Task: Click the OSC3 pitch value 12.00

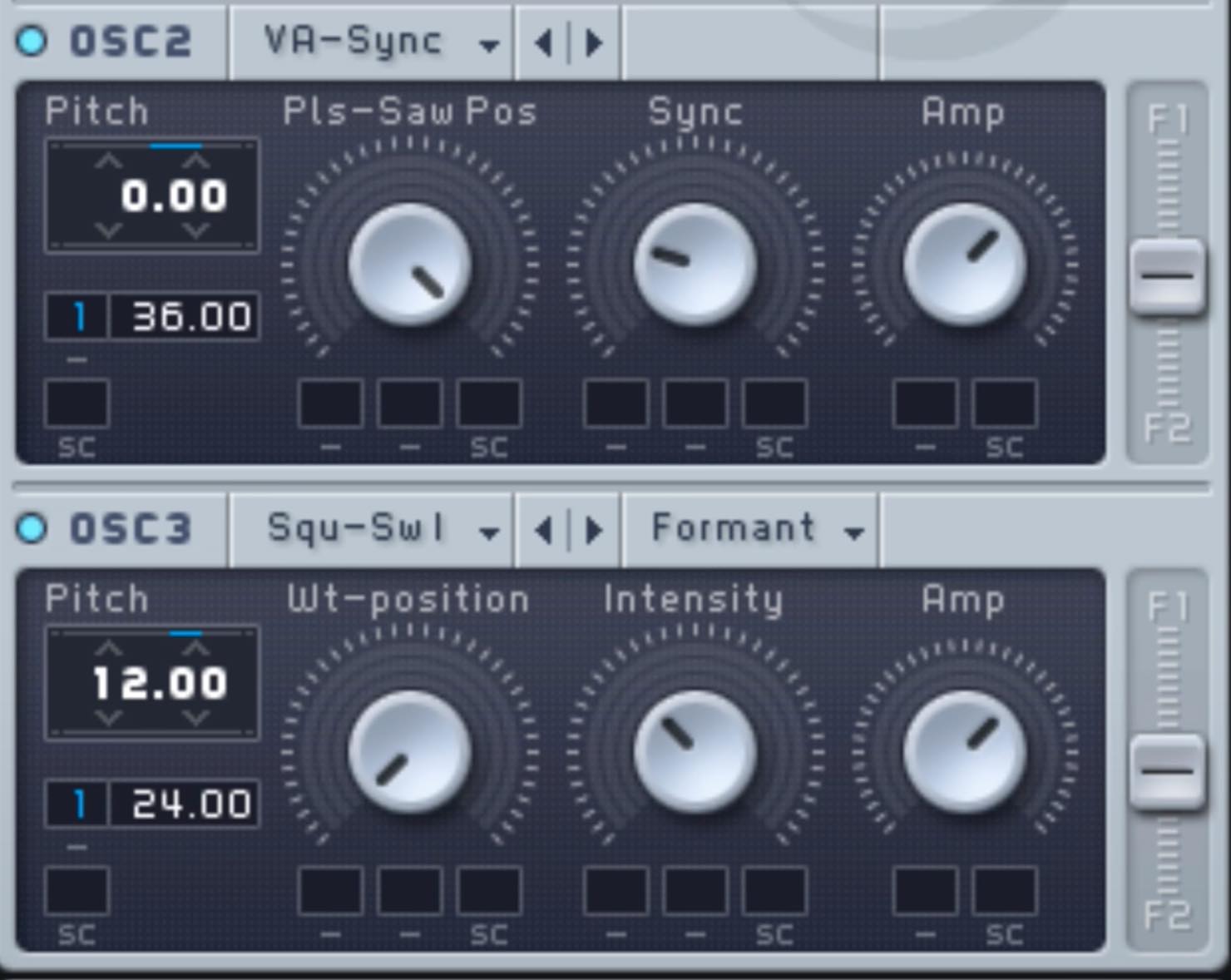Action: click(x=160, y=684)
